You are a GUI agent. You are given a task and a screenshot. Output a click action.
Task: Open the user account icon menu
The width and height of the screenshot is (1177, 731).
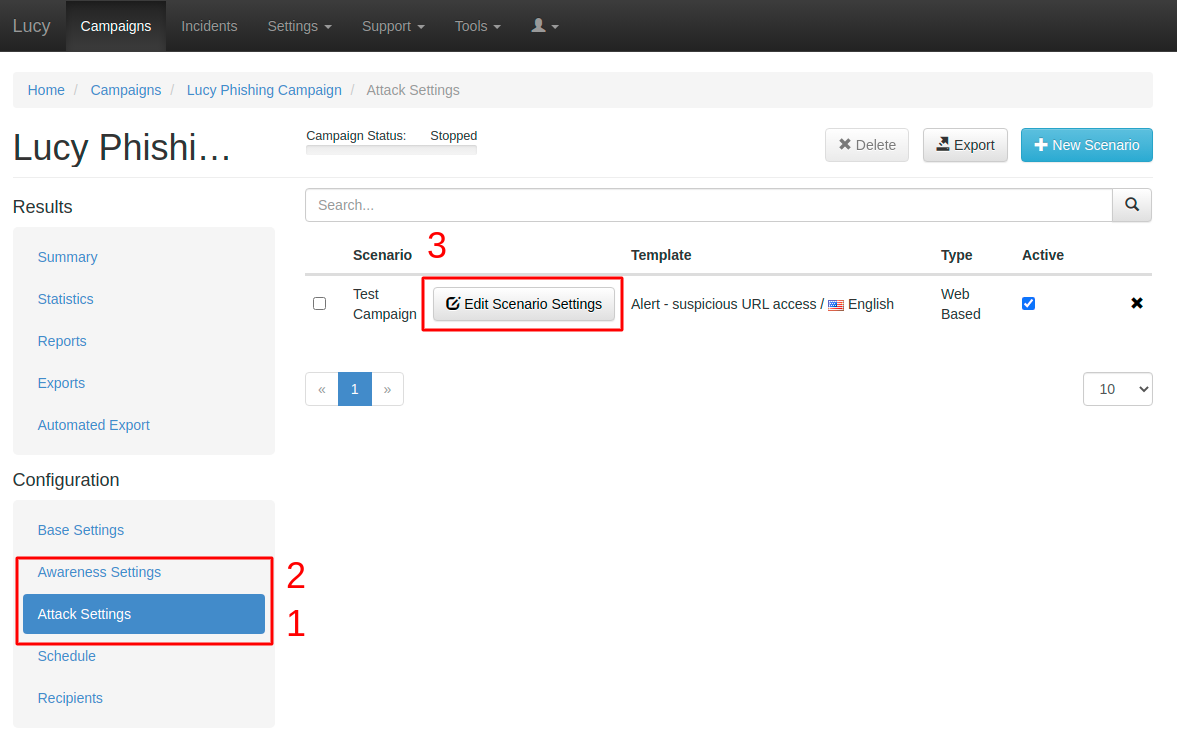tap(545, 26)
